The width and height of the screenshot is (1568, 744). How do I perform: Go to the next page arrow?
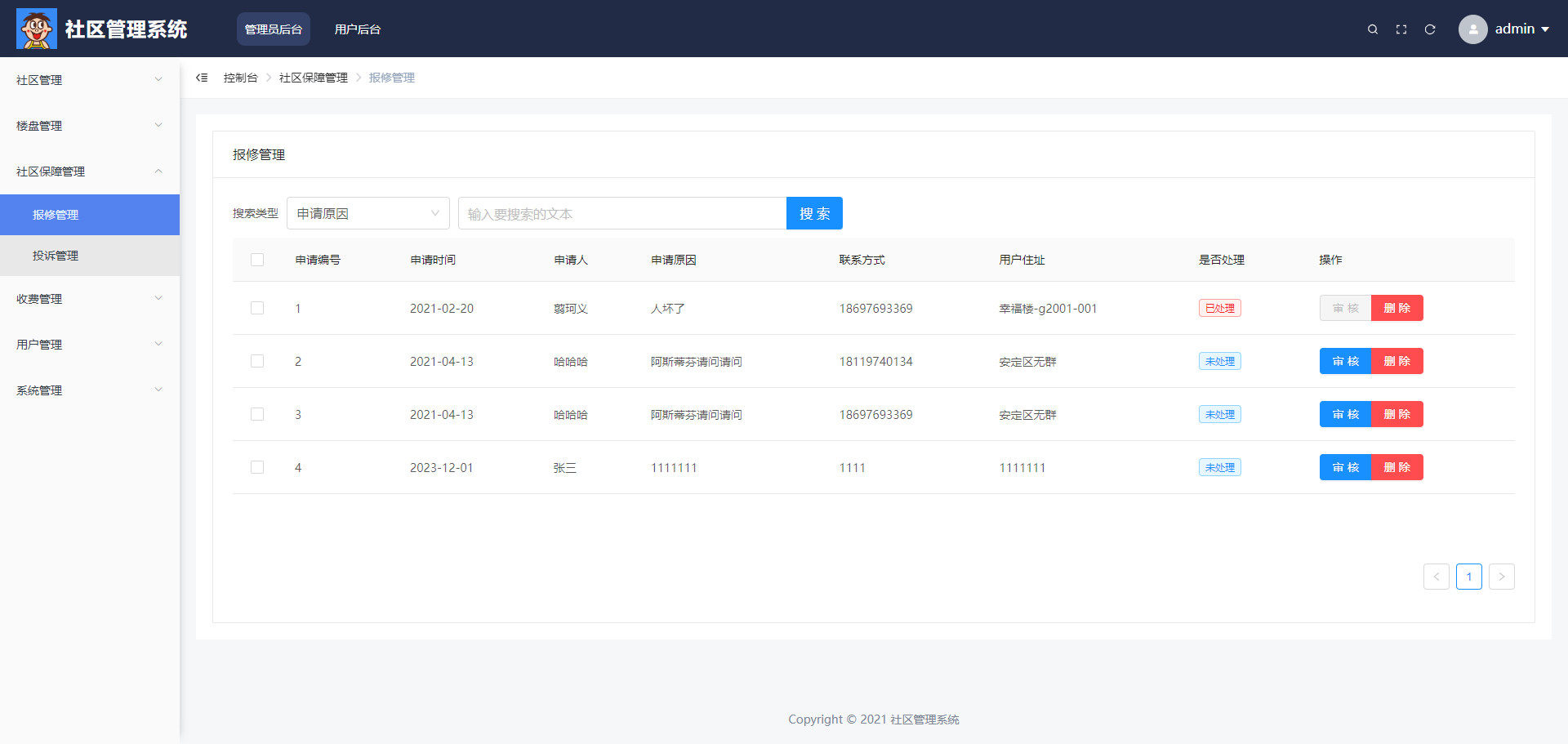click(1501, 577)
